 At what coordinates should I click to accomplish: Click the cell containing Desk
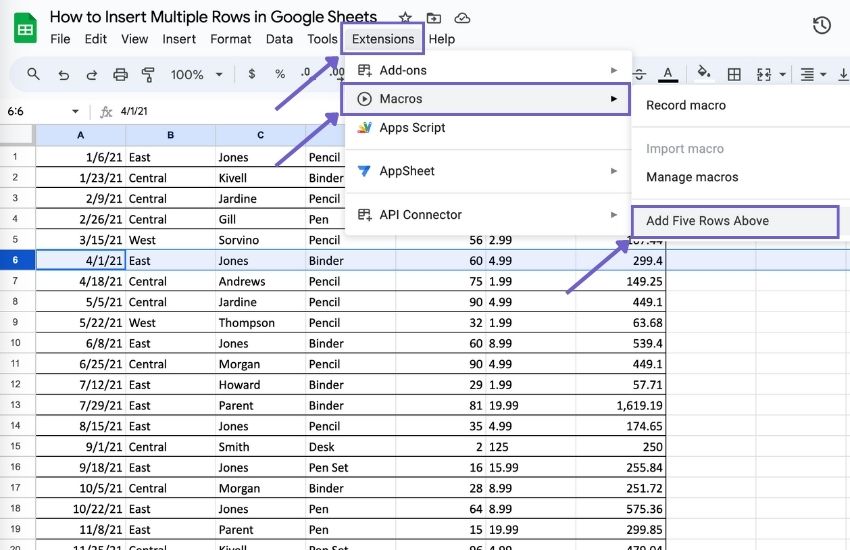350,447
